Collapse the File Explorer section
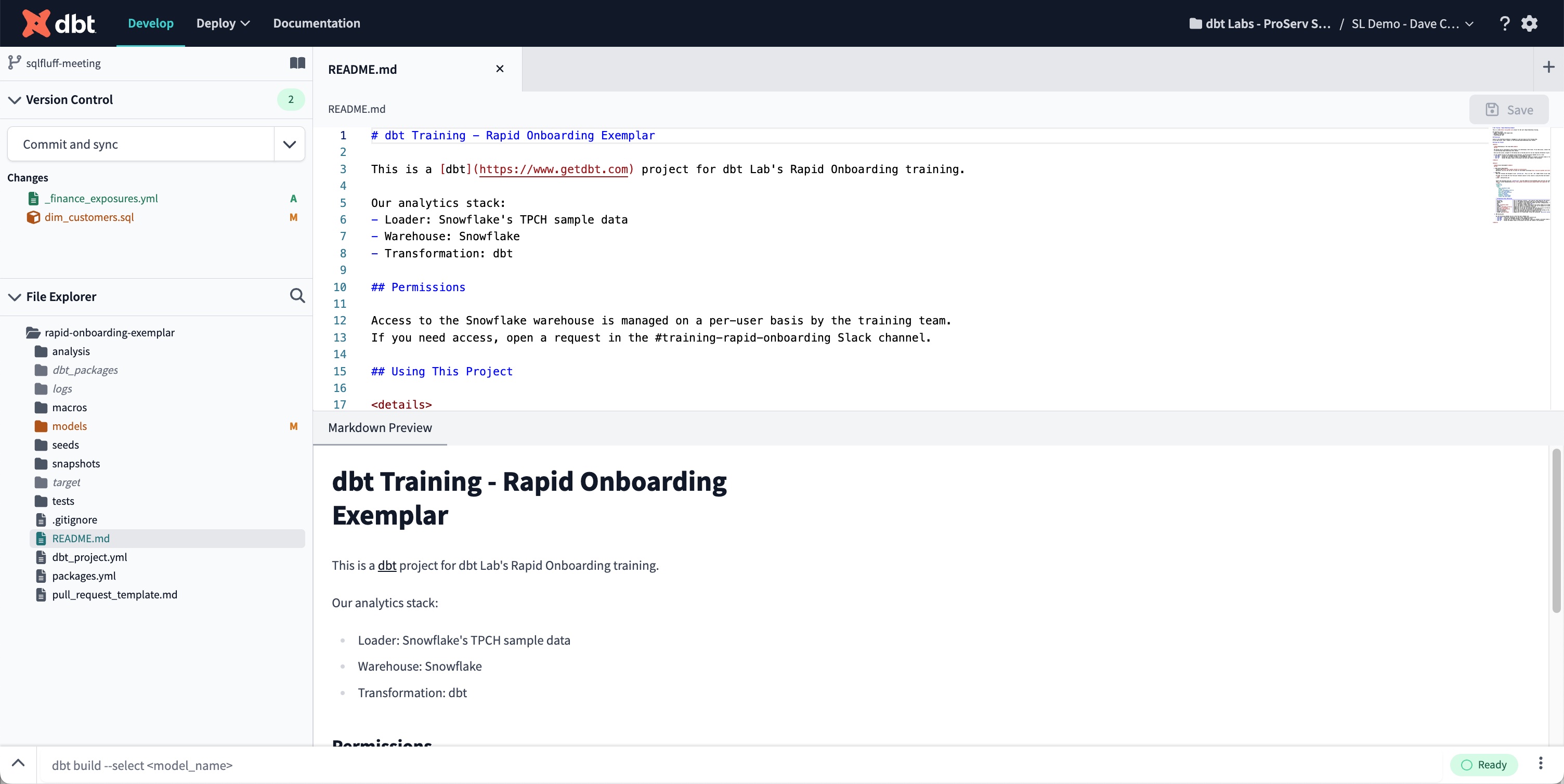The width and height of the screenshot is (1564, 784). click(15, 296)
